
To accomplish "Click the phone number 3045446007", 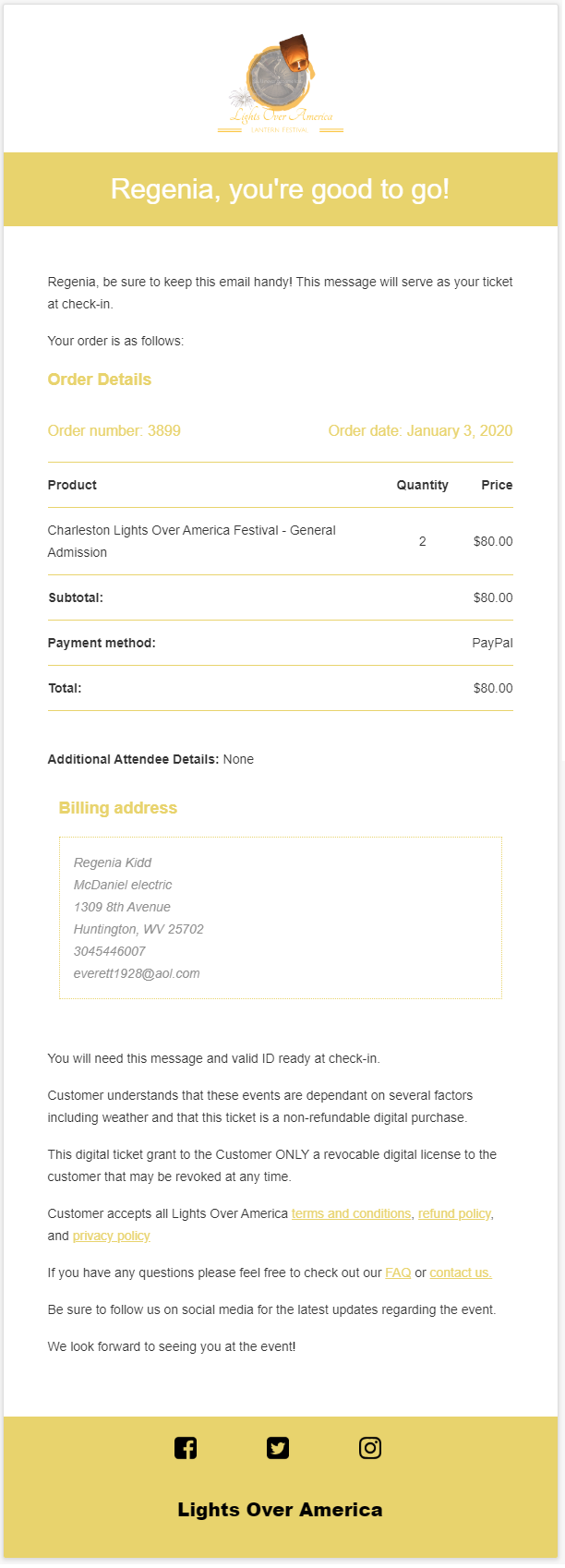I will click(x=110, y=951).
